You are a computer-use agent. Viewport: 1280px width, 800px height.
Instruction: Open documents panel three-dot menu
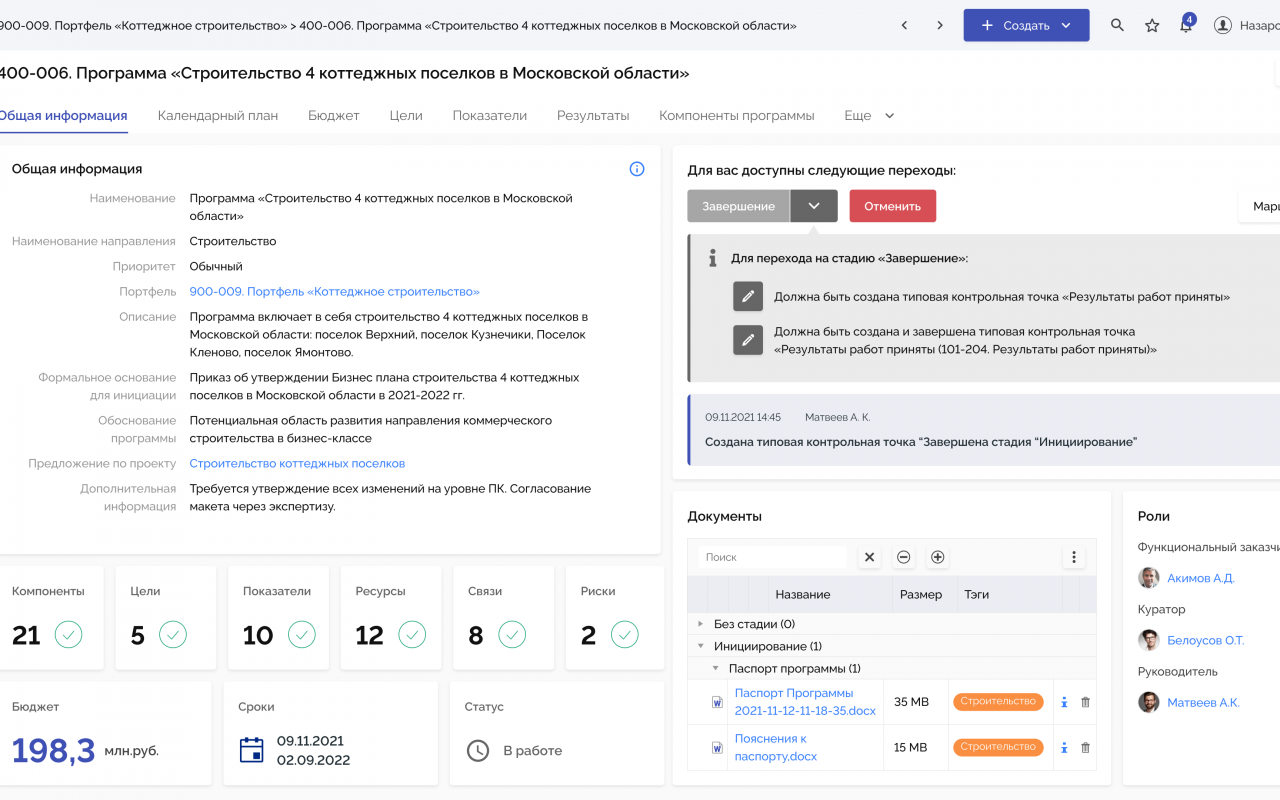(x=1073, y=557)
